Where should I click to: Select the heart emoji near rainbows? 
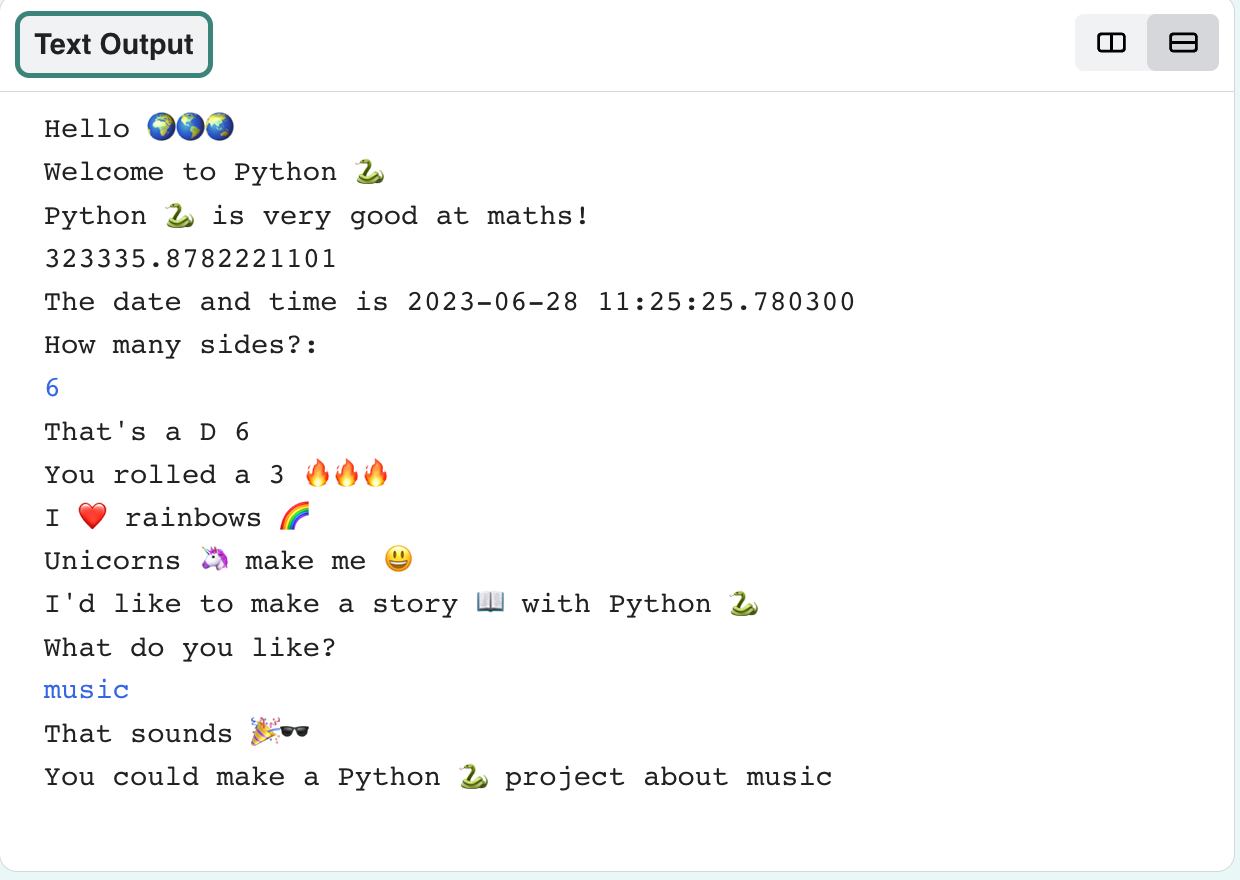[92, 516]
